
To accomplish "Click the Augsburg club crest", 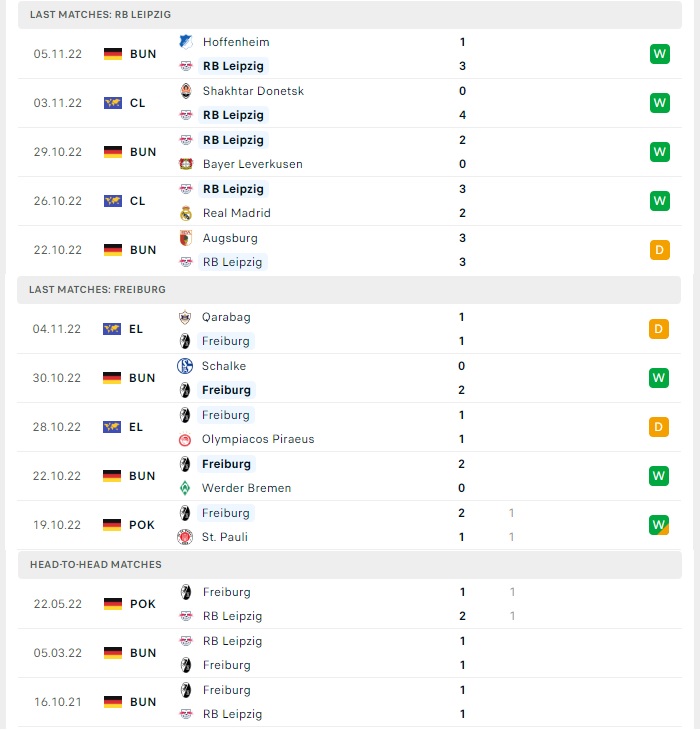I will 186,238.
